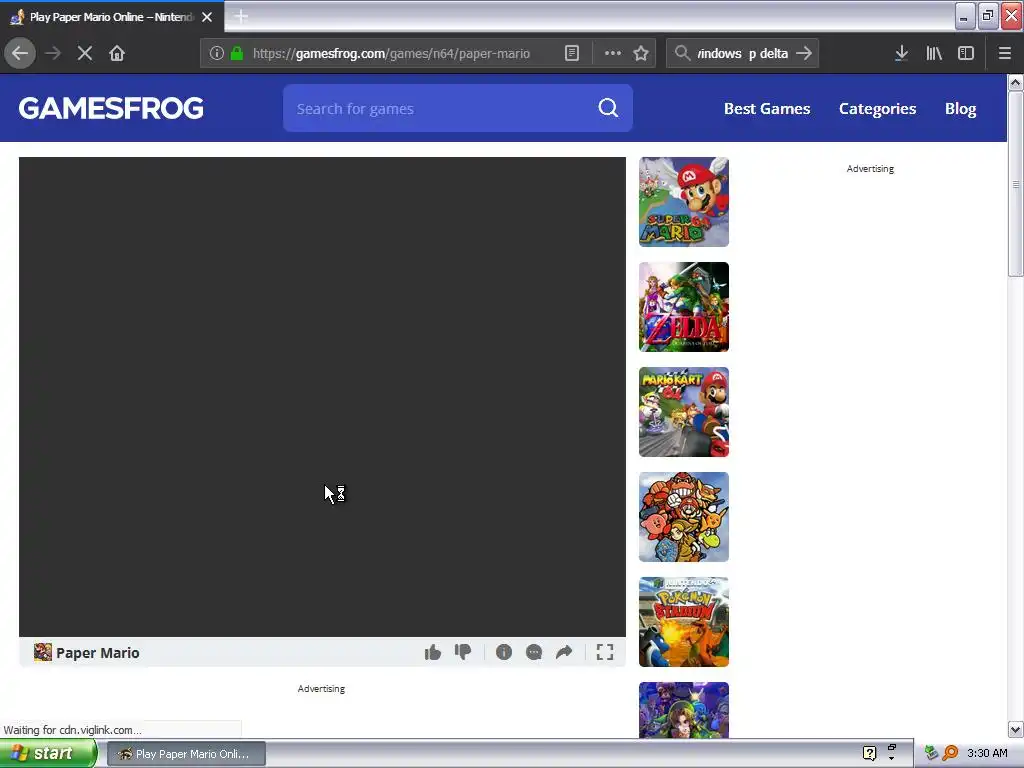This screenshot has width=1024, height=768.
Task: Open the Categories menu link
Action: [x=877, y=108]
